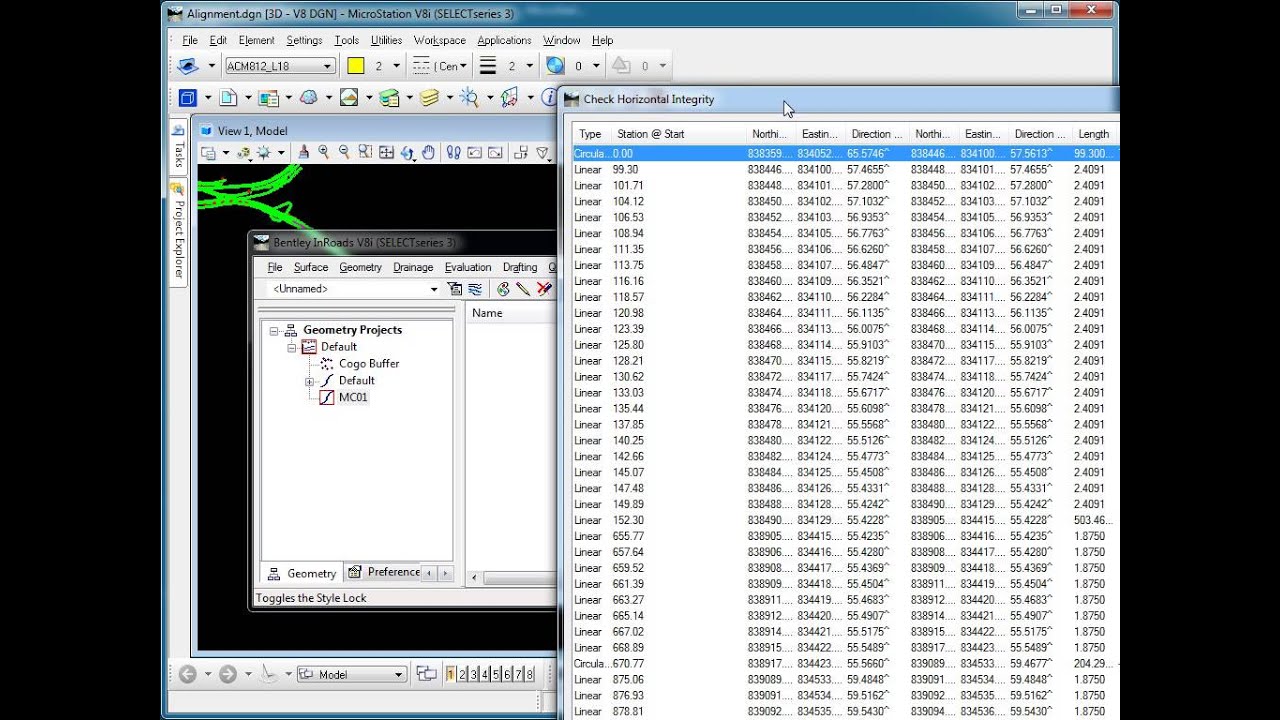Open the Project Explorer side tab

point(178,231)
